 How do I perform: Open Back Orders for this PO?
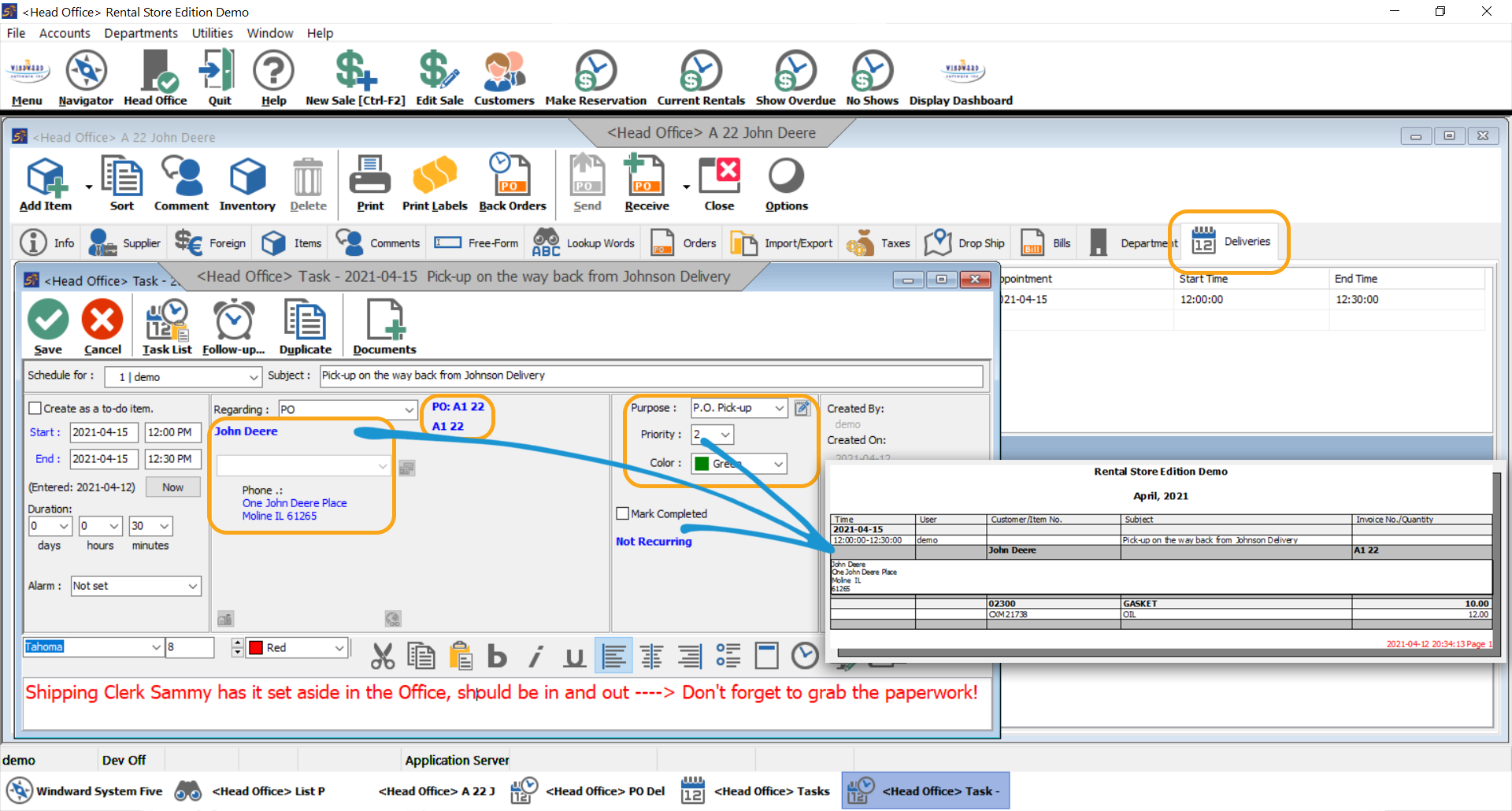[511, 183]
